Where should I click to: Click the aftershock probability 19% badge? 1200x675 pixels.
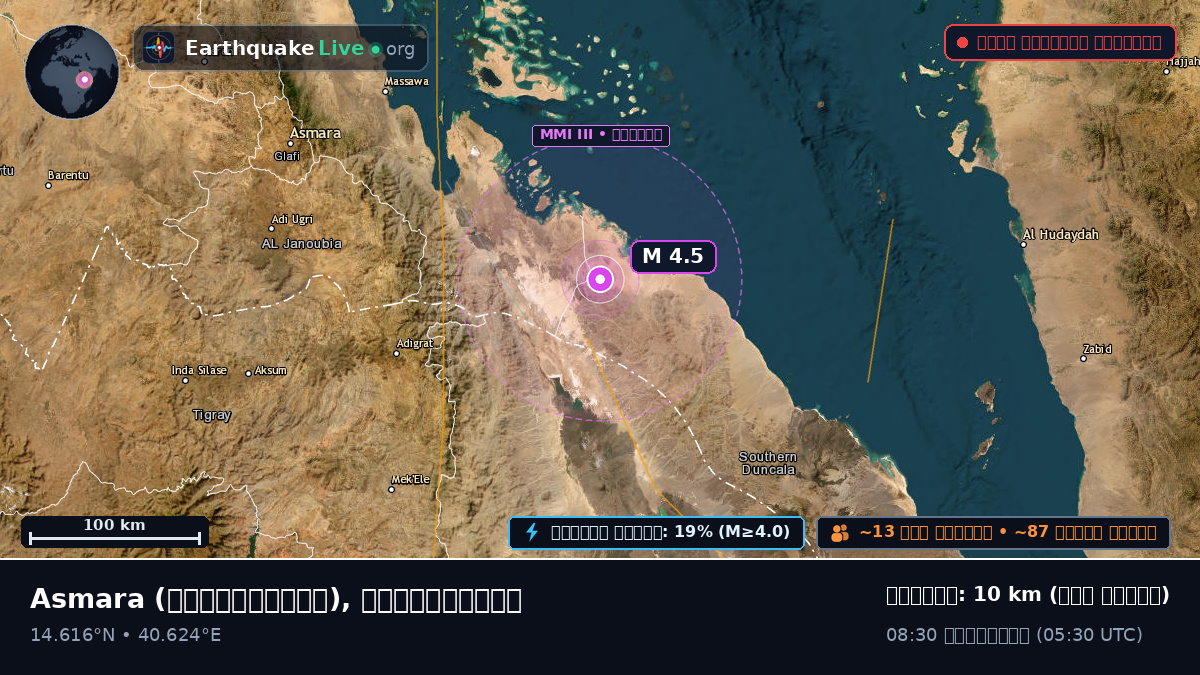point(656,532)
